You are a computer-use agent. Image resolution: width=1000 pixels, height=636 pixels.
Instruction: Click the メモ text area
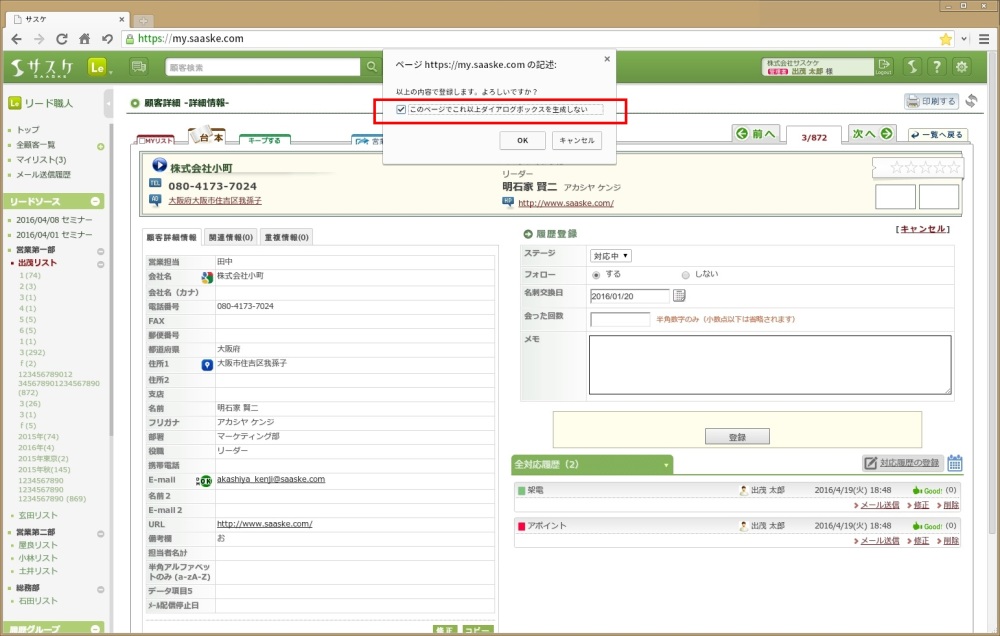point(769,364)
